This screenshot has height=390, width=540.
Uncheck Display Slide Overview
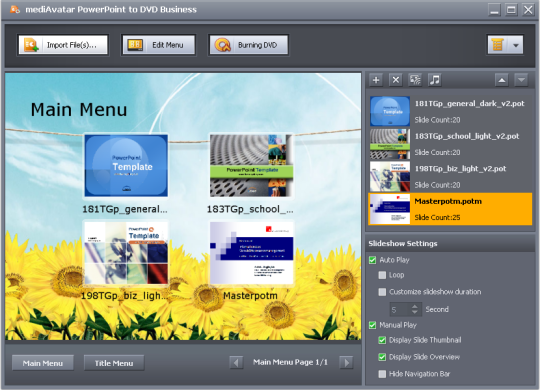coord(382,357)
